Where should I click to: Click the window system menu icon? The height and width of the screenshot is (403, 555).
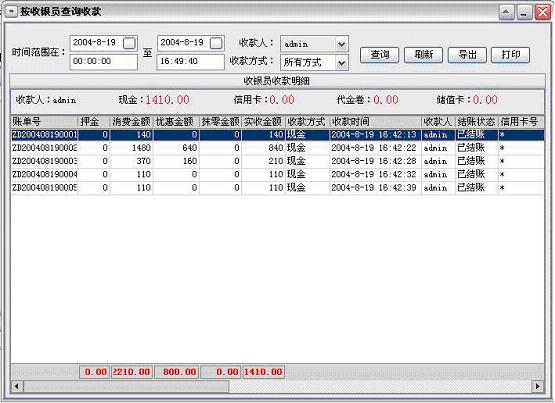tap(11, 12)
